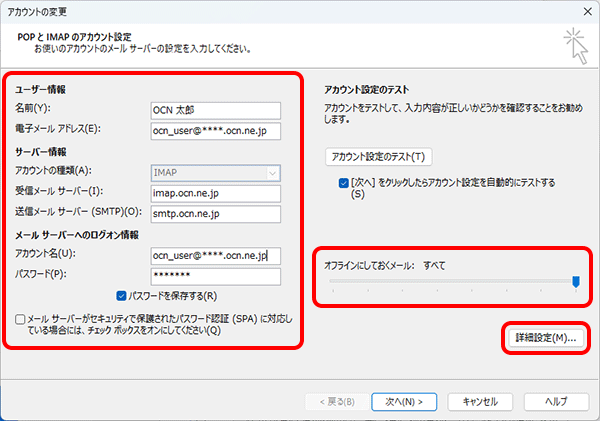Open 詳細設定(M)... advanced settings
This screenshot has height=421, width=600.
543,339
